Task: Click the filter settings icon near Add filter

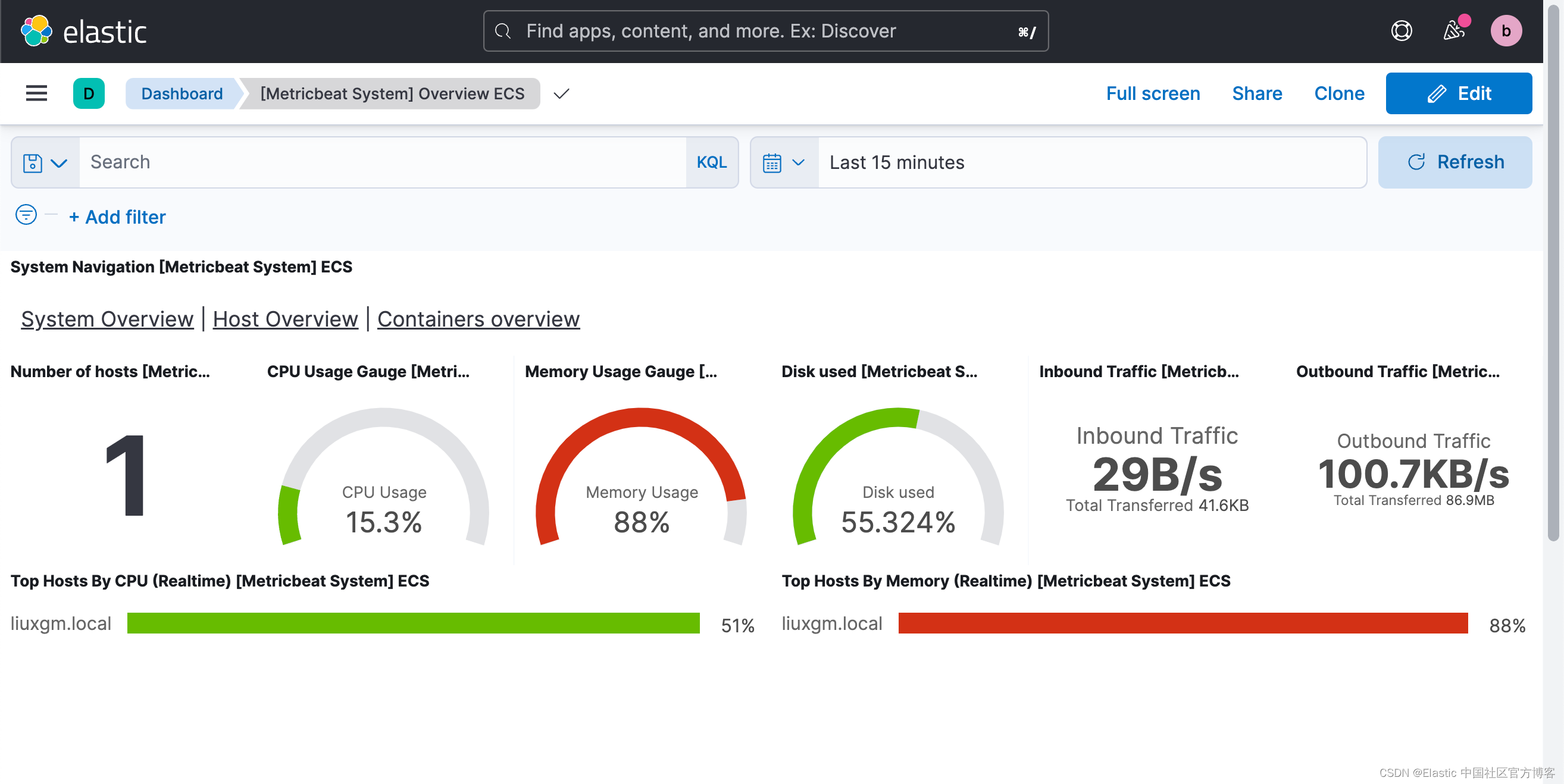Action: (x=26, y=215)
